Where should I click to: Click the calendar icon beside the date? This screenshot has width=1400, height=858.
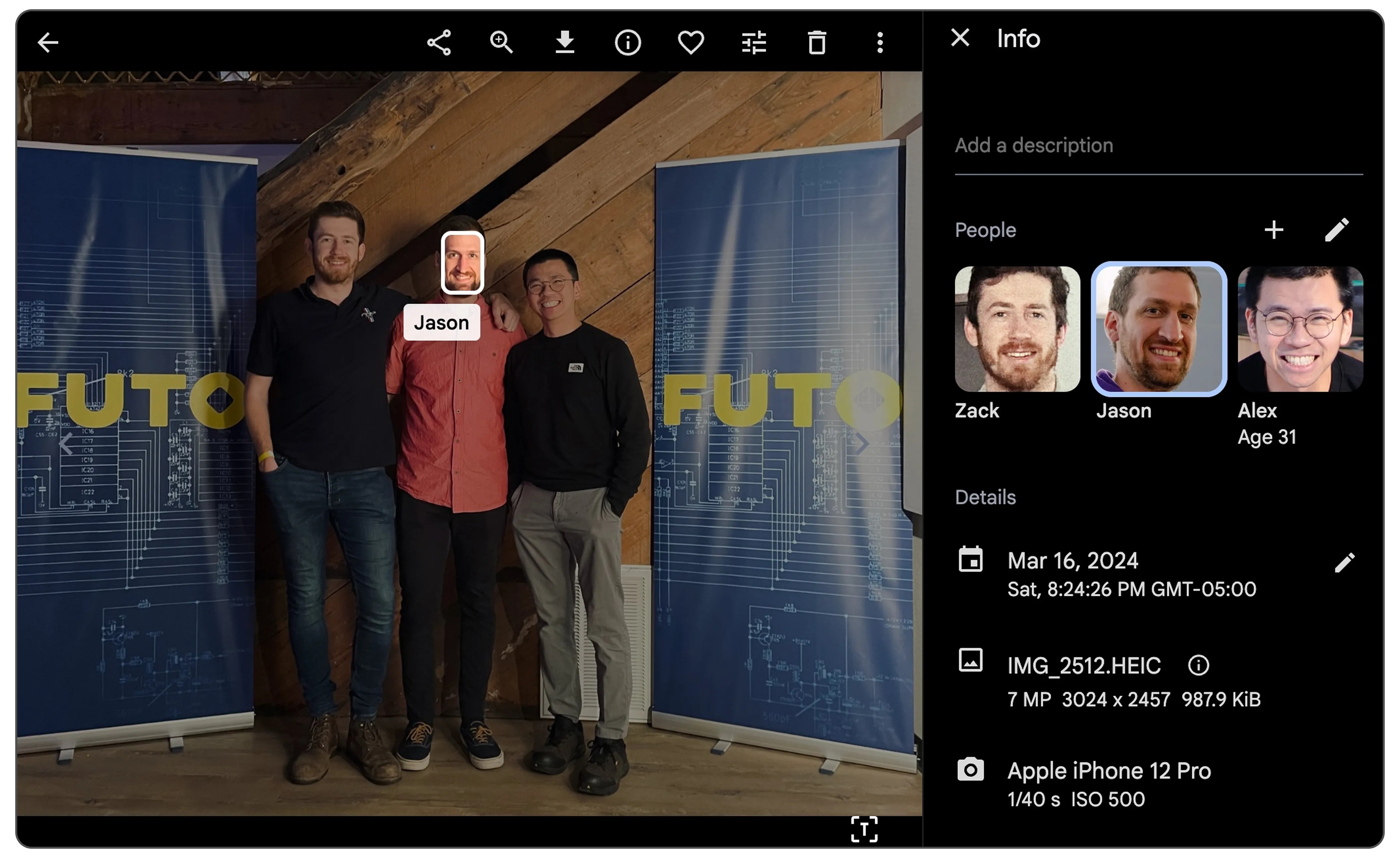pyautogui.click(x=971, y=559)
